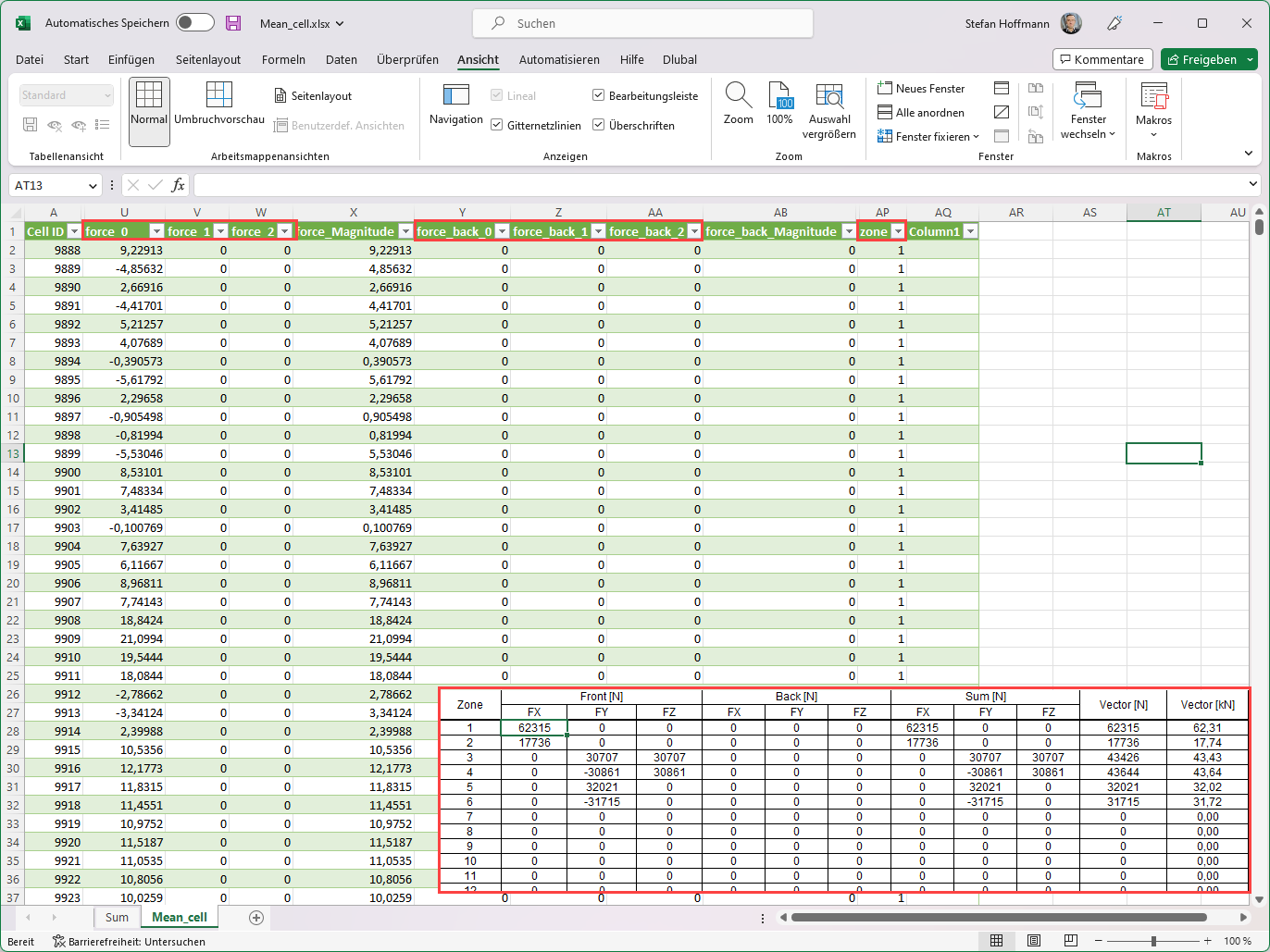
Task: Reset zoom with the 100% icon
Action: pos(779,102)
